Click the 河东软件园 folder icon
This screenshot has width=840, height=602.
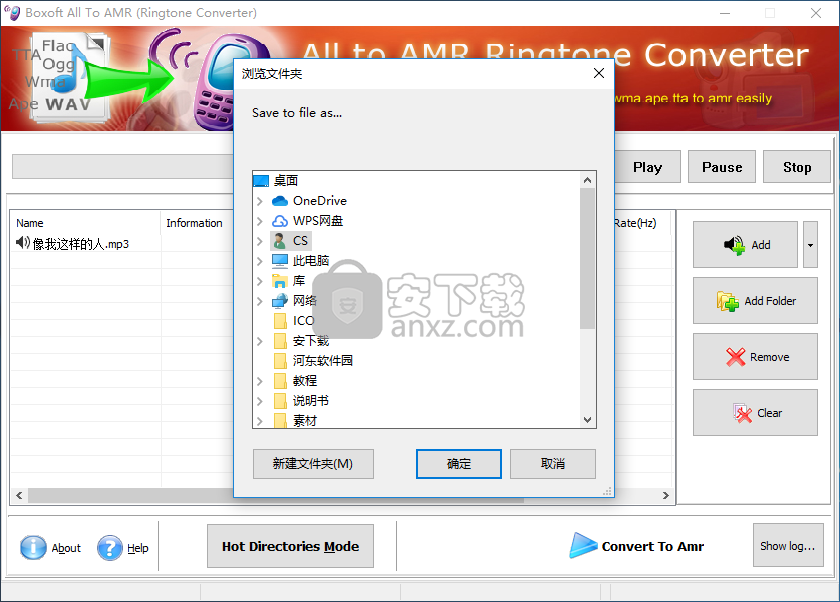280,361
